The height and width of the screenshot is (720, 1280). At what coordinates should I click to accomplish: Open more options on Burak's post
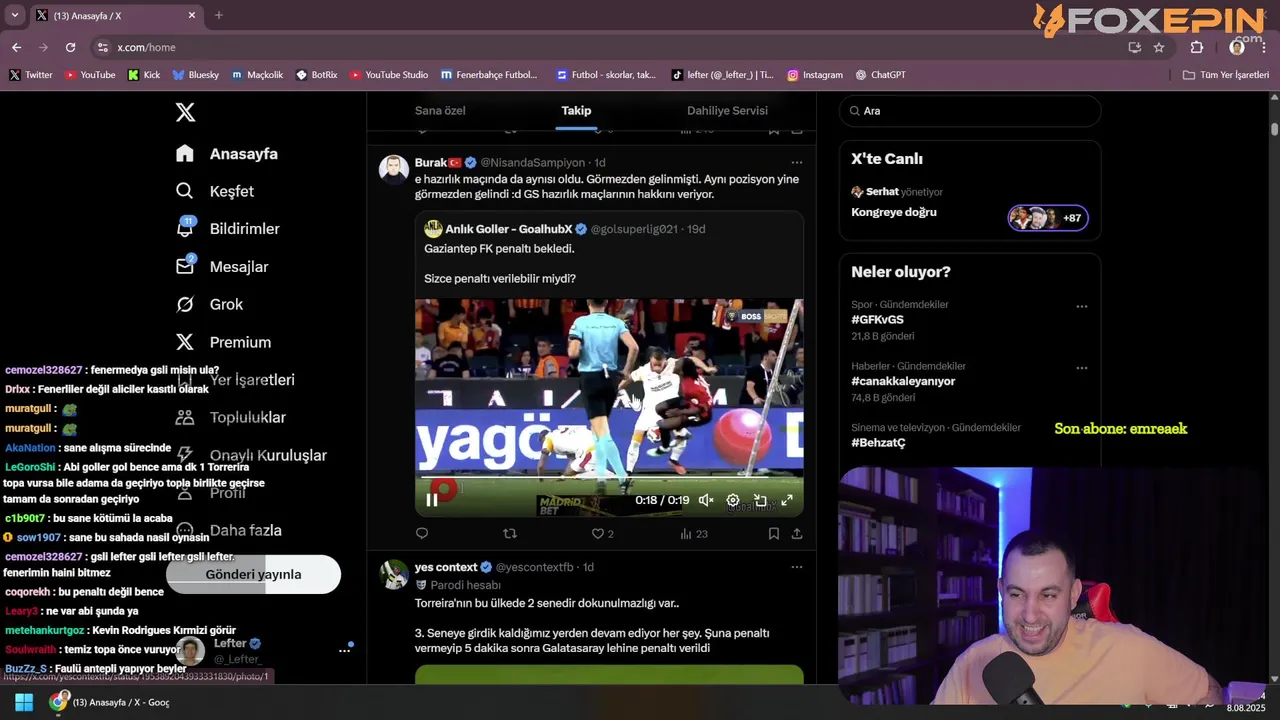click(797, 162)
